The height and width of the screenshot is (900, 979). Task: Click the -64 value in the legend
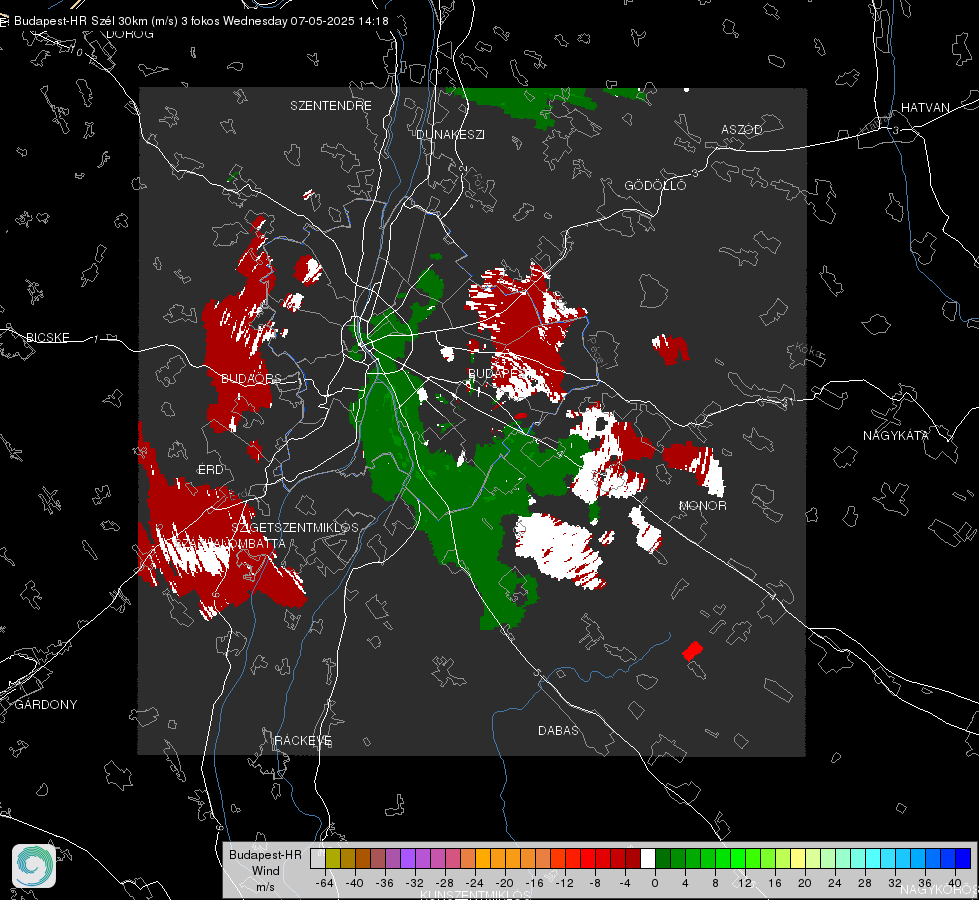click(324, 883)
